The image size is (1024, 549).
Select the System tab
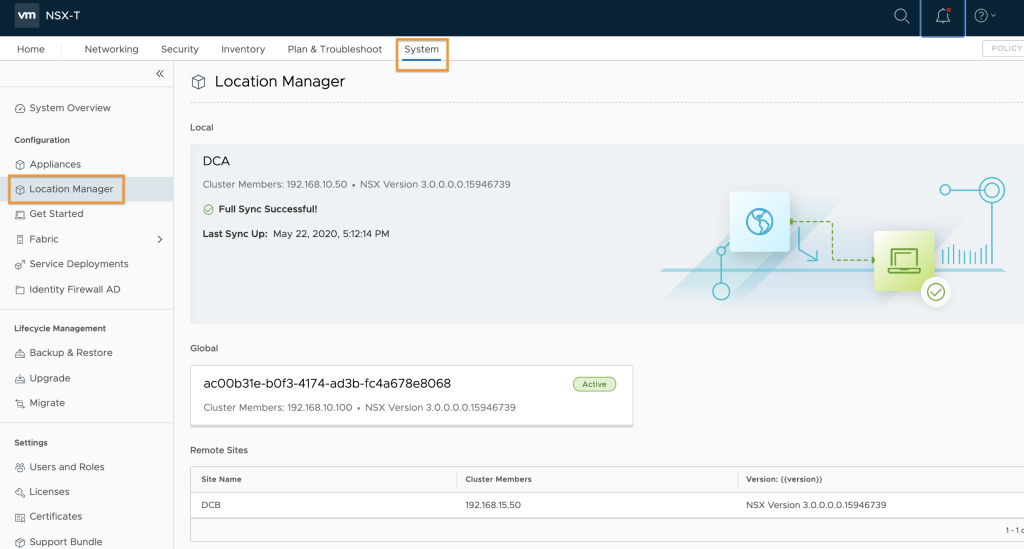point(421,49)
